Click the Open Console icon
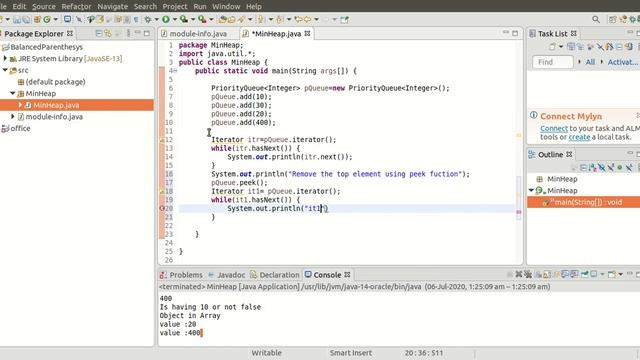This screenshot has width=640, height=360. click(x=611, y=274)
